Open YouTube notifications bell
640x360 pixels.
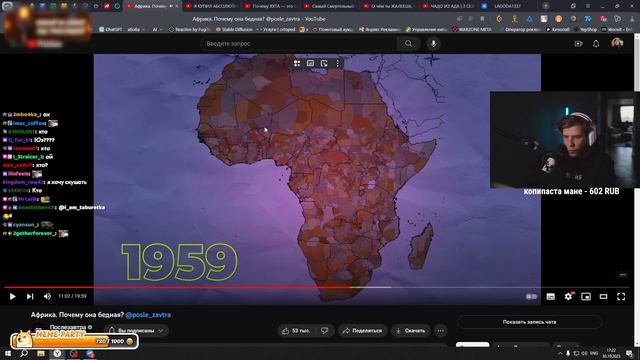coord(596,44)
